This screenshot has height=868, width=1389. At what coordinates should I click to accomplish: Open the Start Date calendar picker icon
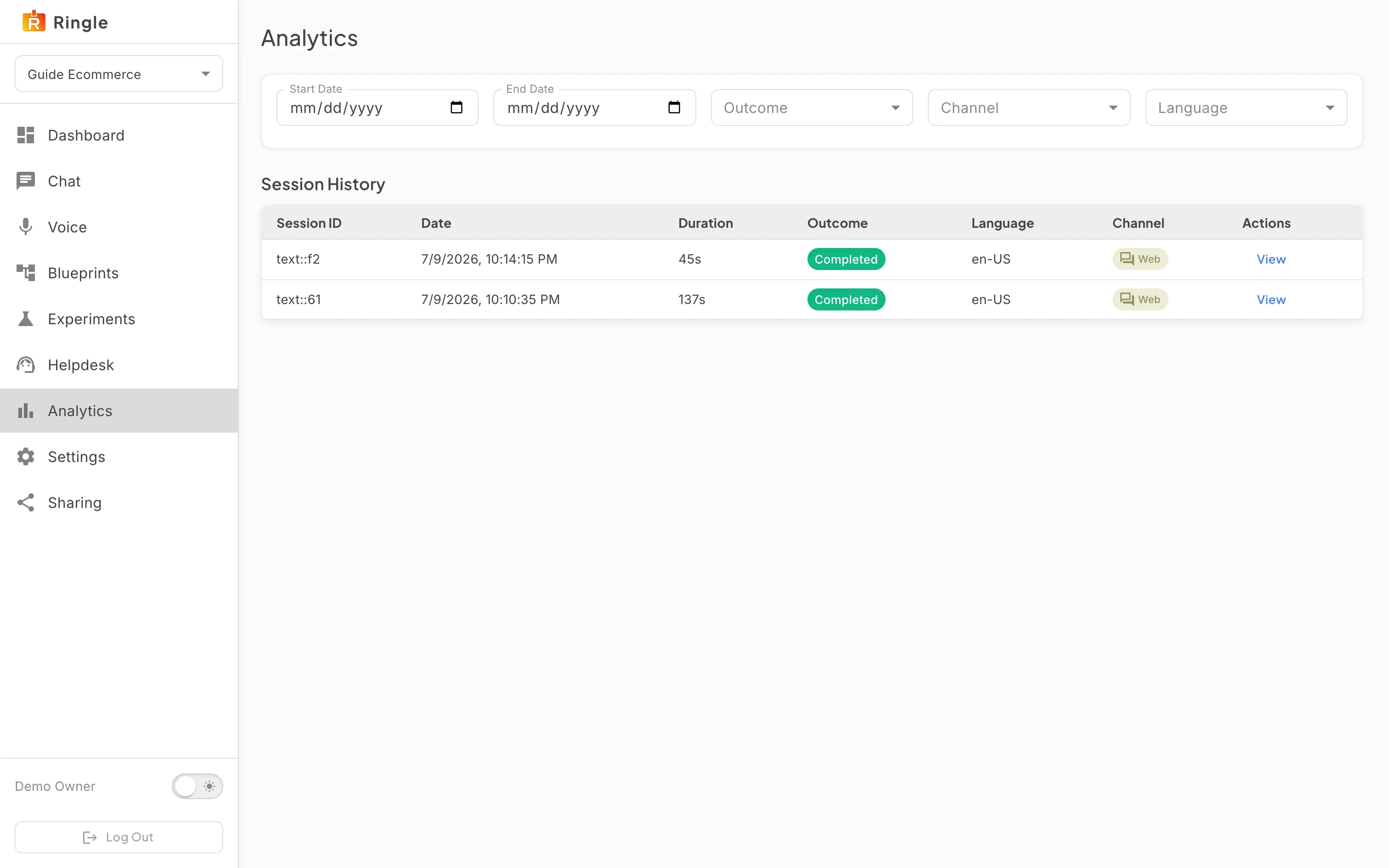point(456,107)
